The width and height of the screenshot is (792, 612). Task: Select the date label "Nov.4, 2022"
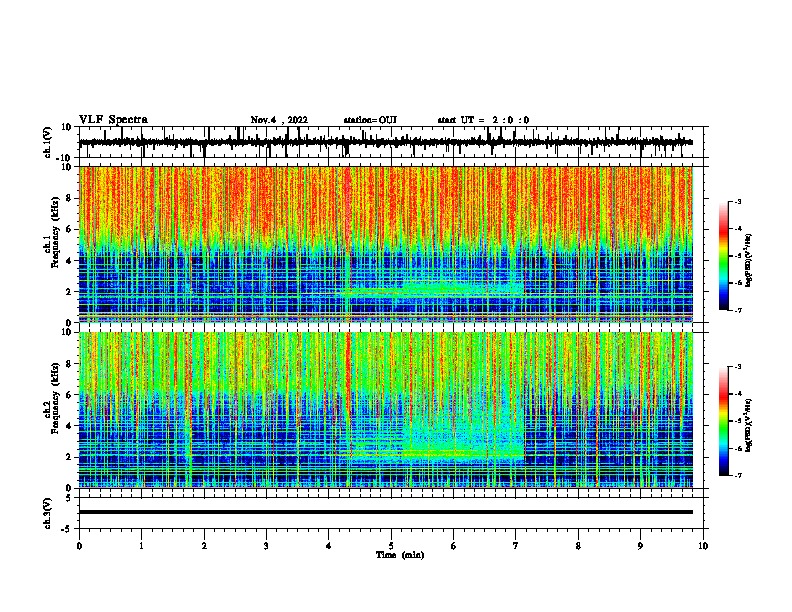pyautogui.click(x=279, y=120)
